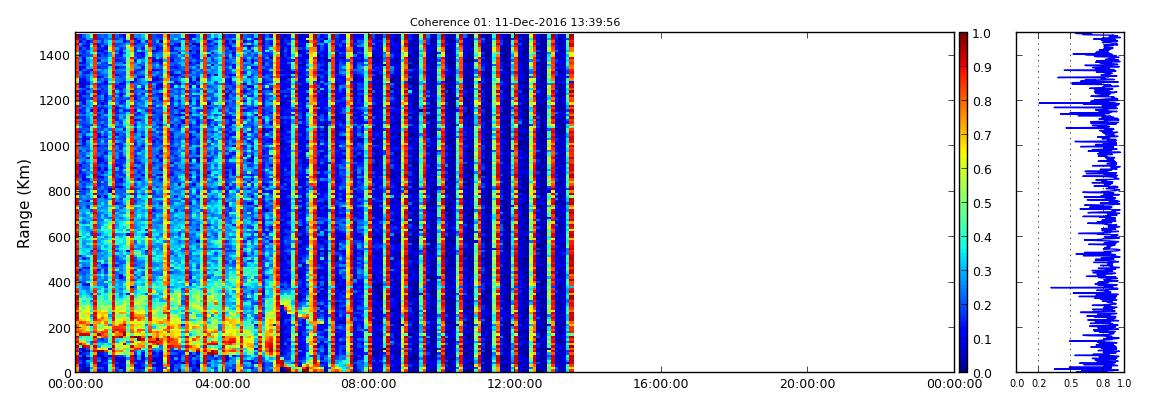Click the 04:00:00 time axis label
Screen dimensions: 1150x407
coord(221,384)
